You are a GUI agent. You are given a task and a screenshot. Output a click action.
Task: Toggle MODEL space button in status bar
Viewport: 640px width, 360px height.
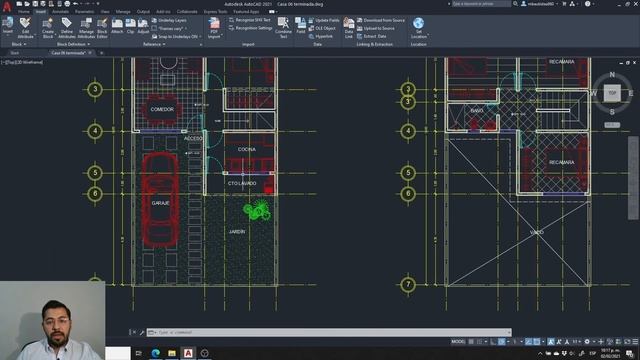coord(458,342)
